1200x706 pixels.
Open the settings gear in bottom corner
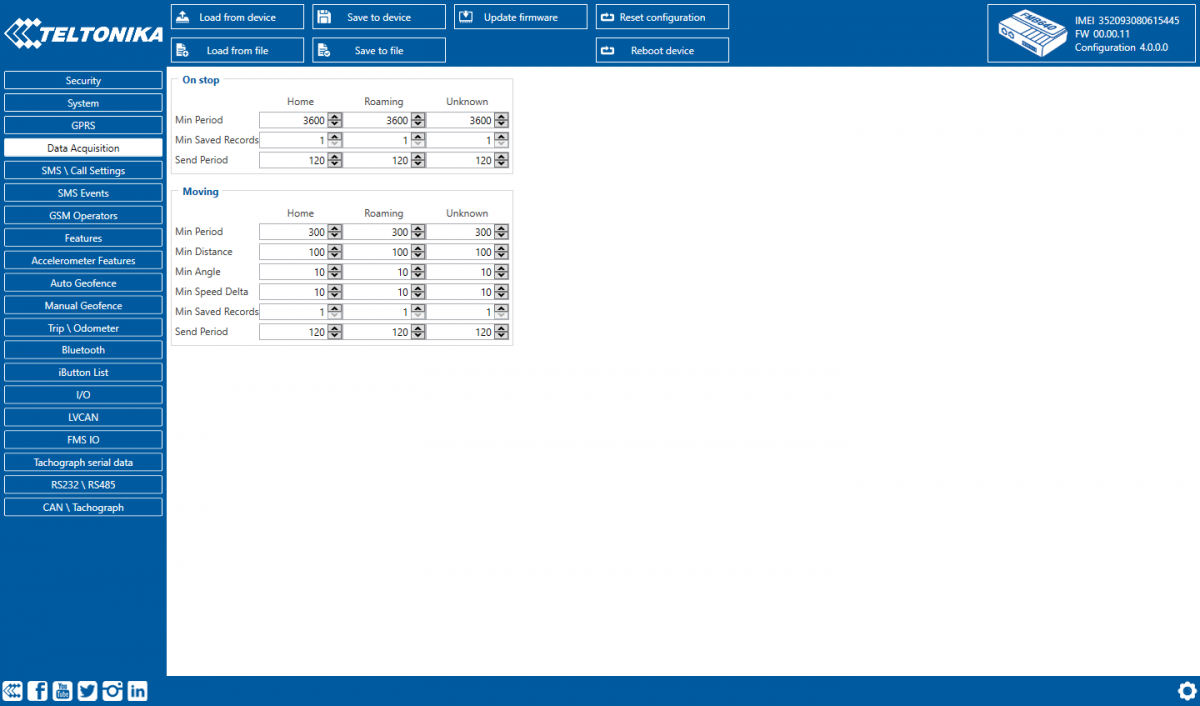1187,690
